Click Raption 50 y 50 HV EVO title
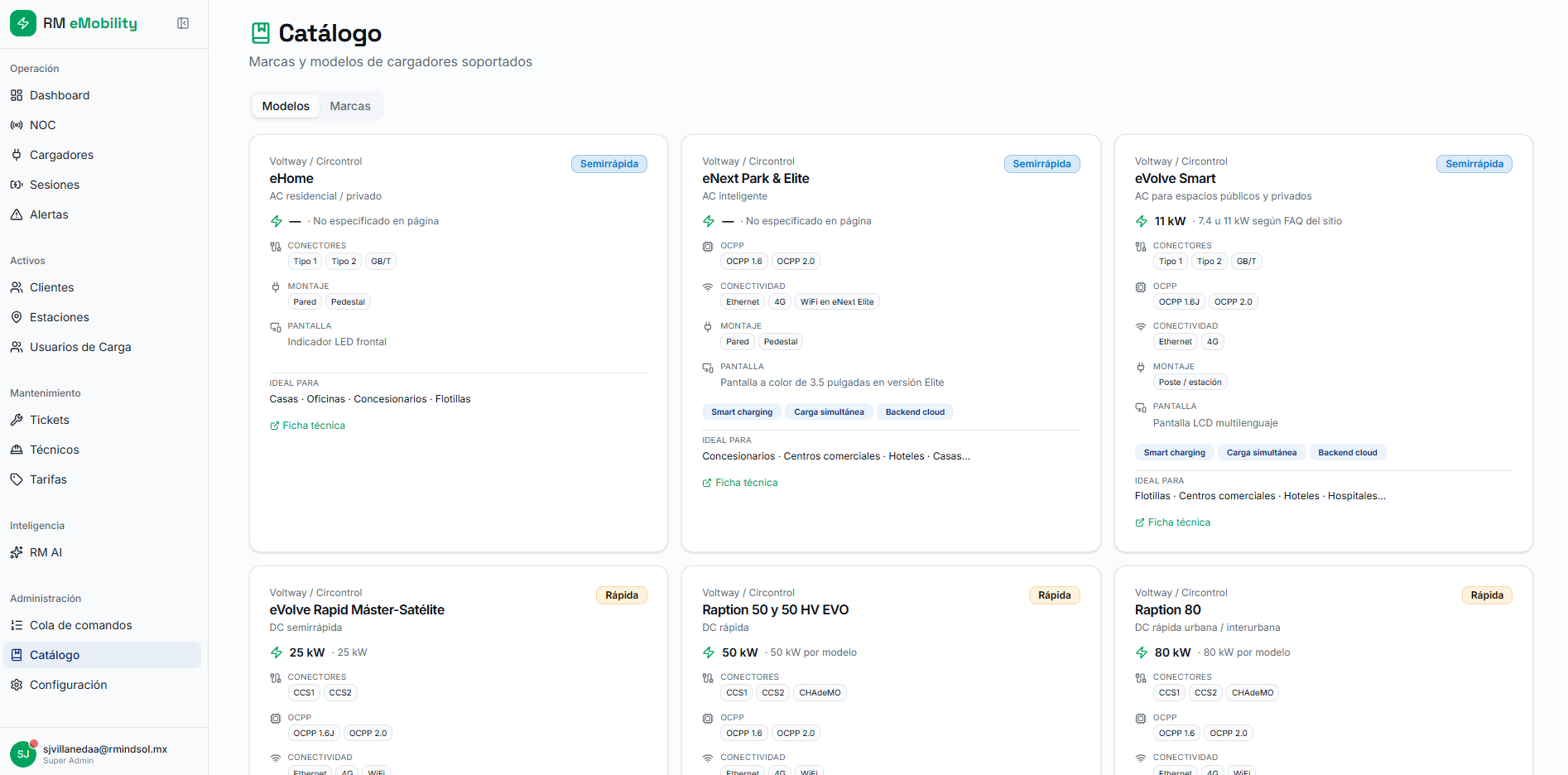The height and width of the screenshot is (775, 1568). click(x=776, y=610)
